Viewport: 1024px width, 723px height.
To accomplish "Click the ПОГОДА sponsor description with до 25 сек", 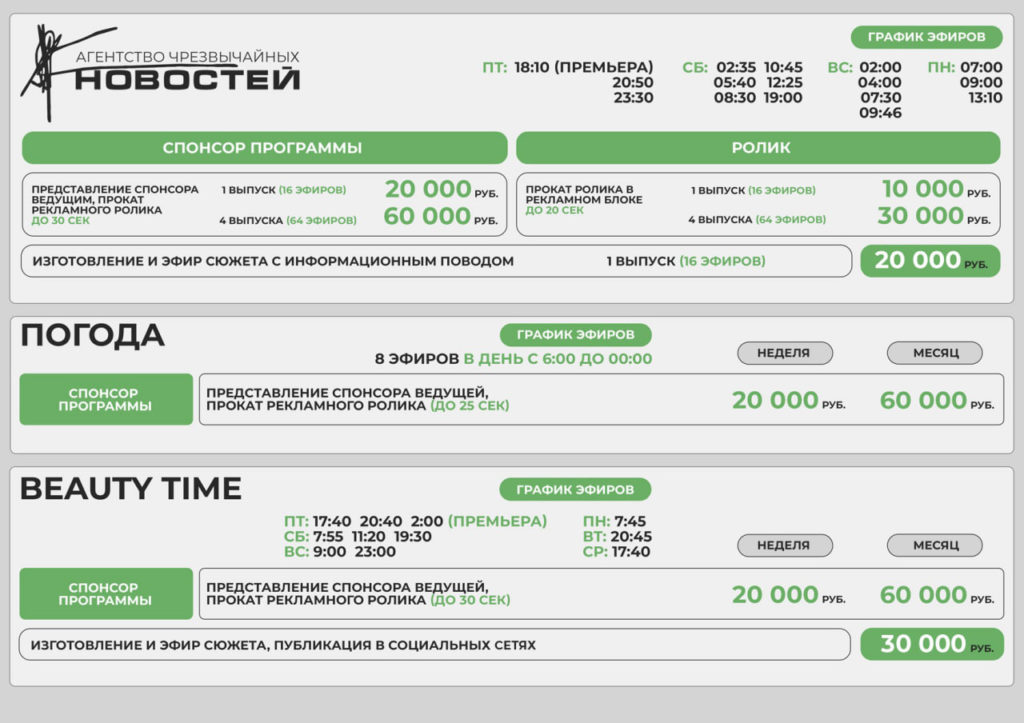I will [x=358, y=399].
